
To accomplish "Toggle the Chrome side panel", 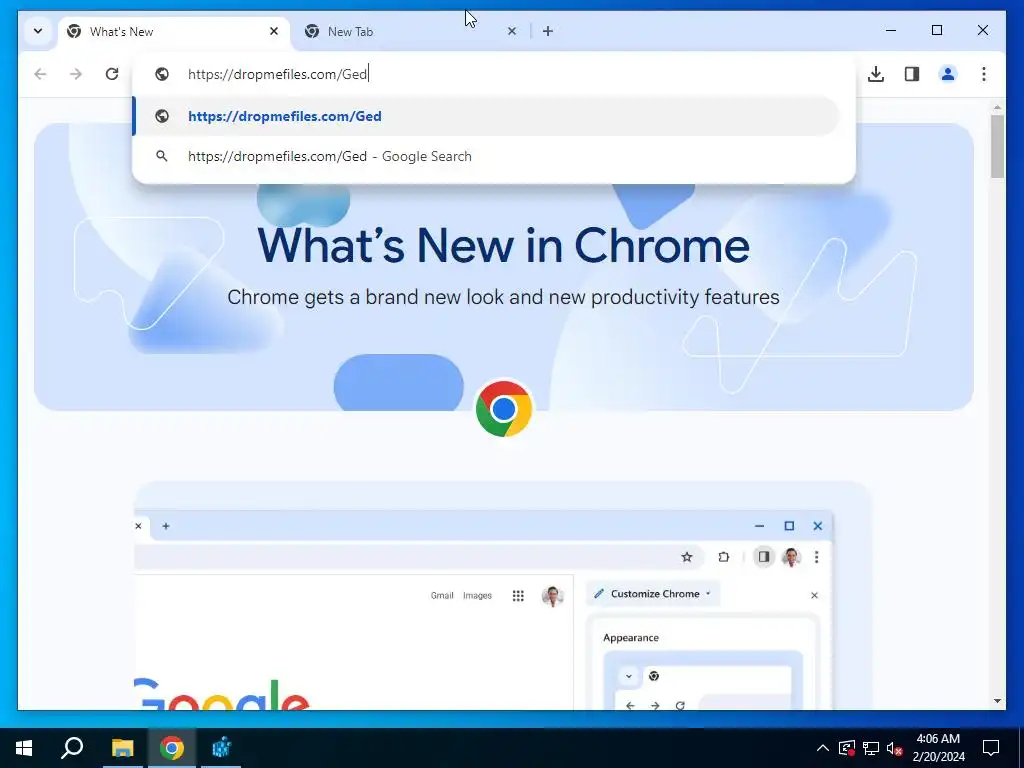I will click(912, 74).
